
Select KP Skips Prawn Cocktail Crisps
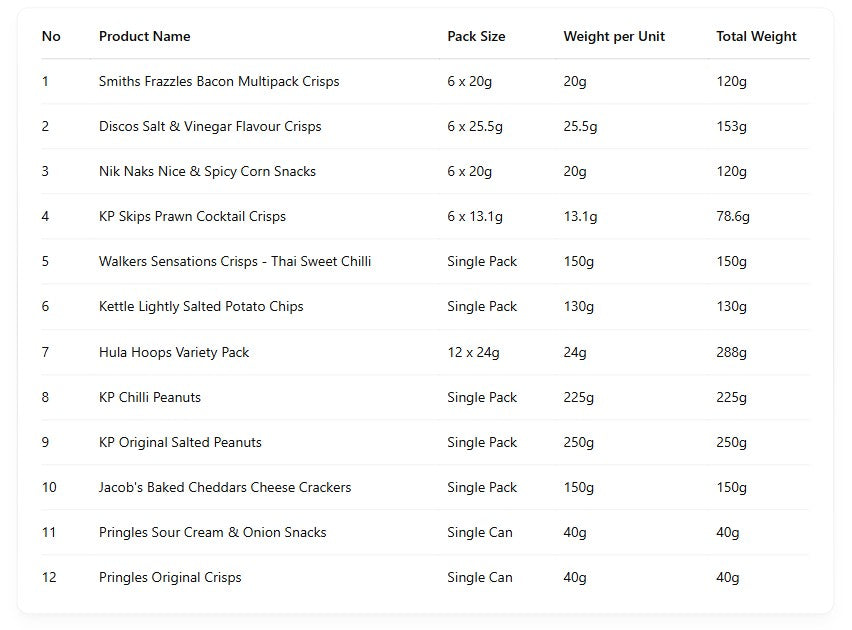pos(192,216)
